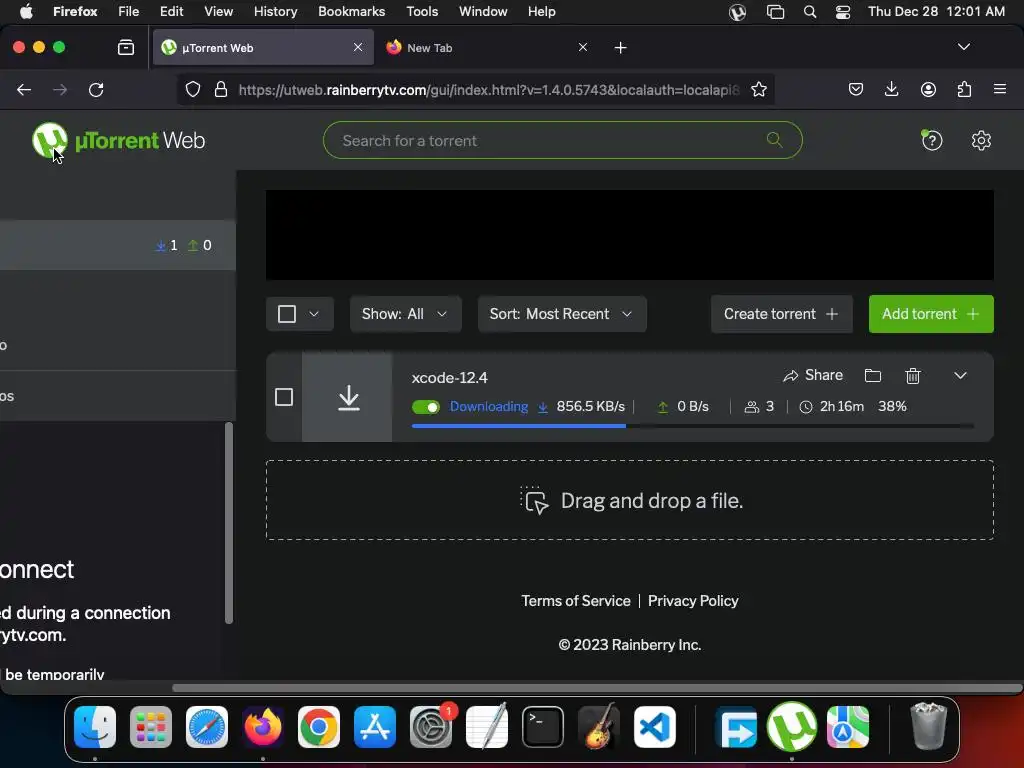
Task: Click the green Add torrent button
Action: (931, 314)
